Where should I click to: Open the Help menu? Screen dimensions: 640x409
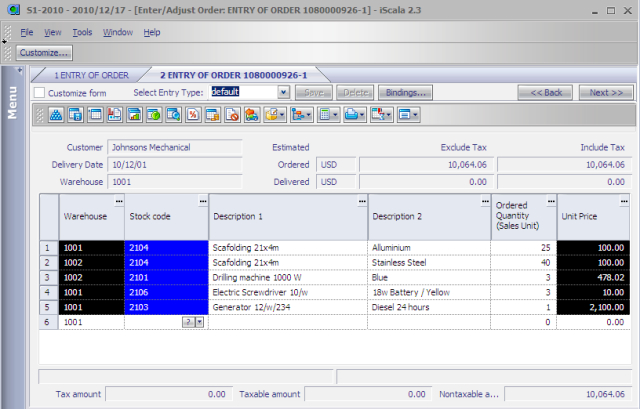pos(151,32)
